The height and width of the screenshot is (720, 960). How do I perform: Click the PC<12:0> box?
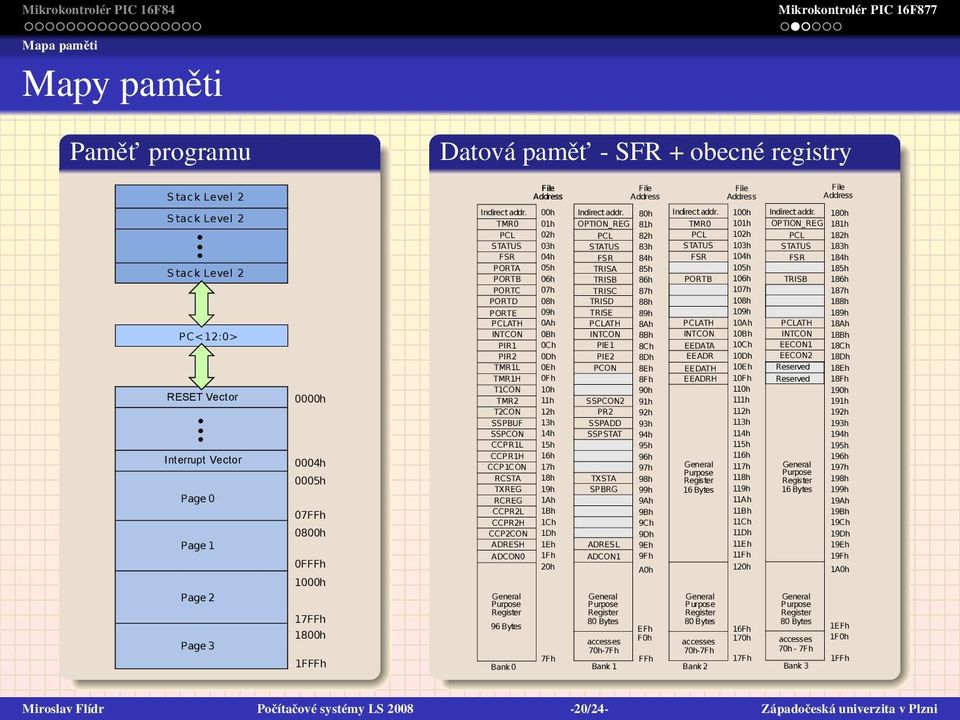point(201,336)
